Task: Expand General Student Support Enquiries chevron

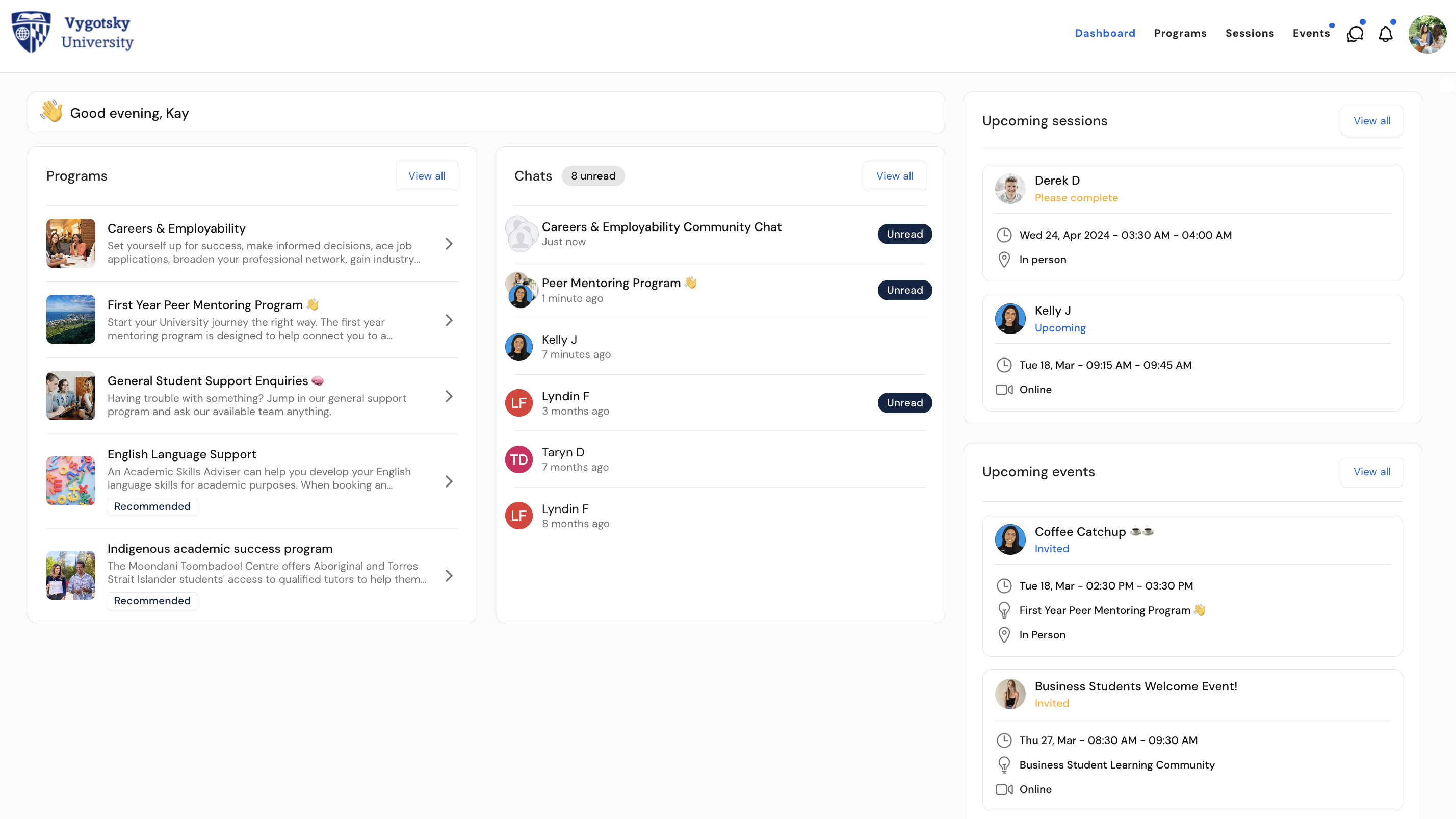Action: [x=449, y=396]
